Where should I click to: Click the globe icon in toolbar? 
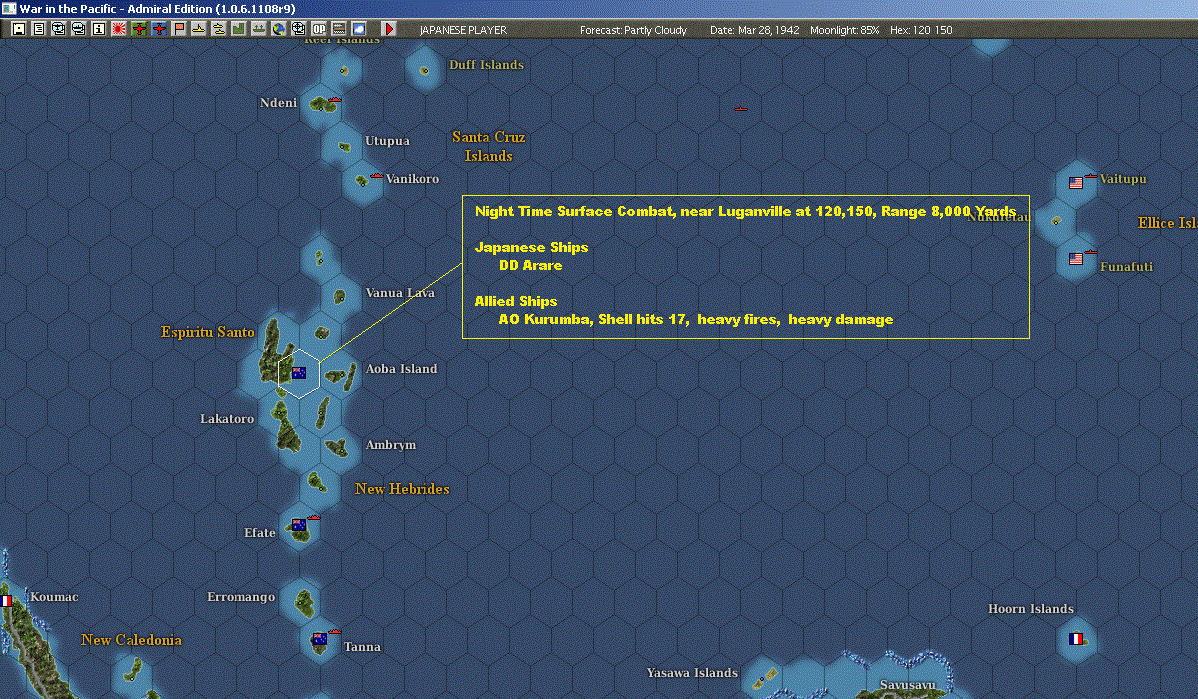[278, 29]
